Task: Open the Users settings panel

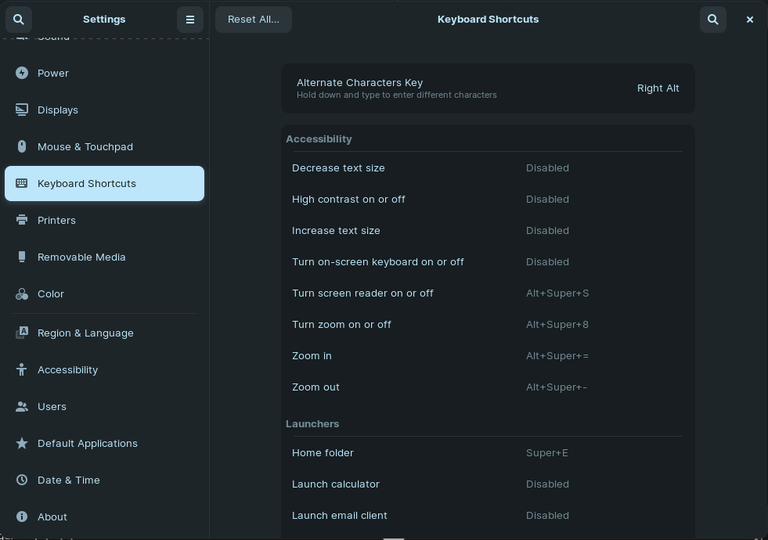Action: (51, 407)
